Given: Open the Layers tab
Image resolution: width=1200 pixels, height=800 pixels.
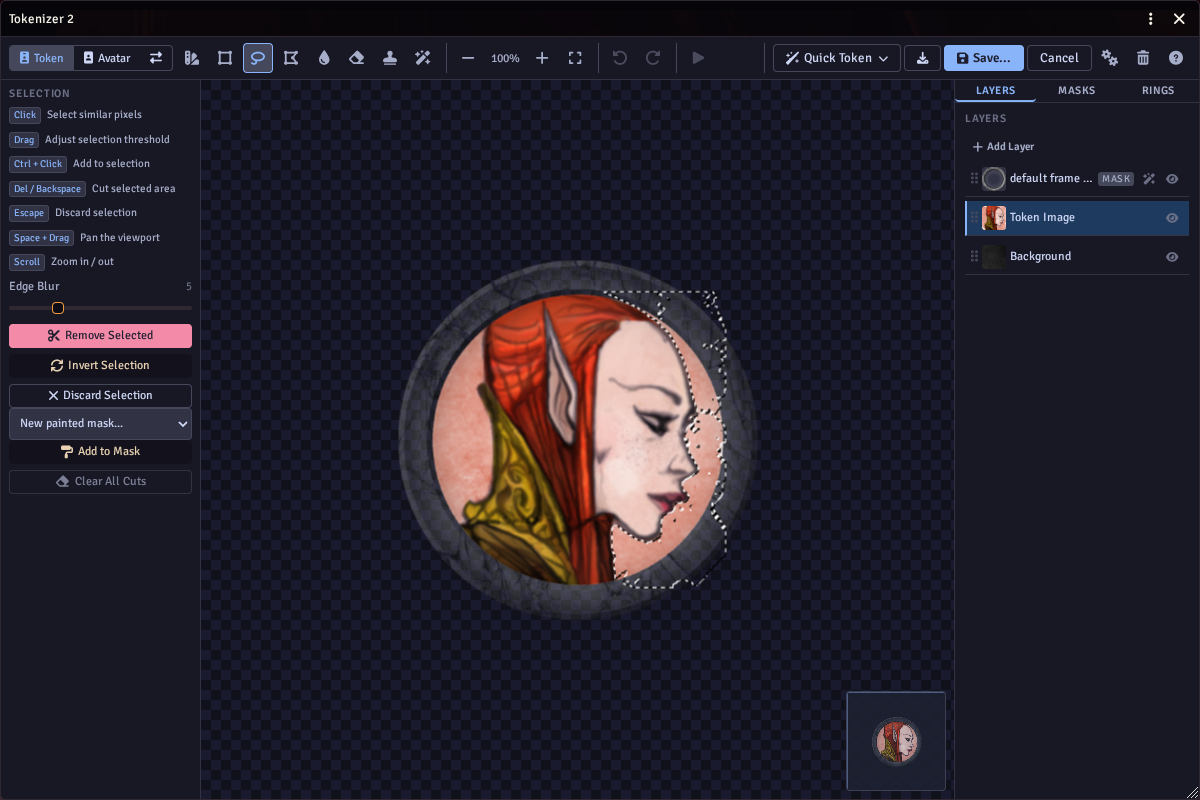Looking at the screenshot, I should (x=995, y=90).
